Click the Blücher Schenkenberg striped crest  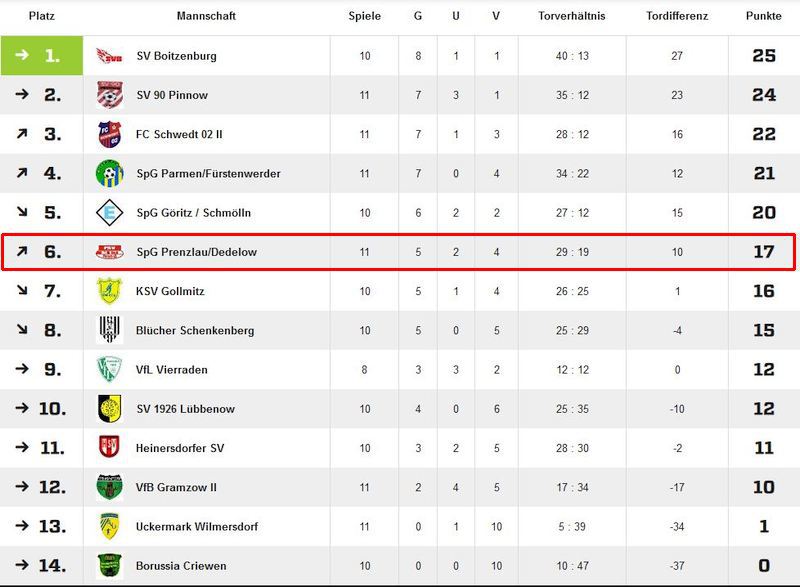click(x=108, y=330)
